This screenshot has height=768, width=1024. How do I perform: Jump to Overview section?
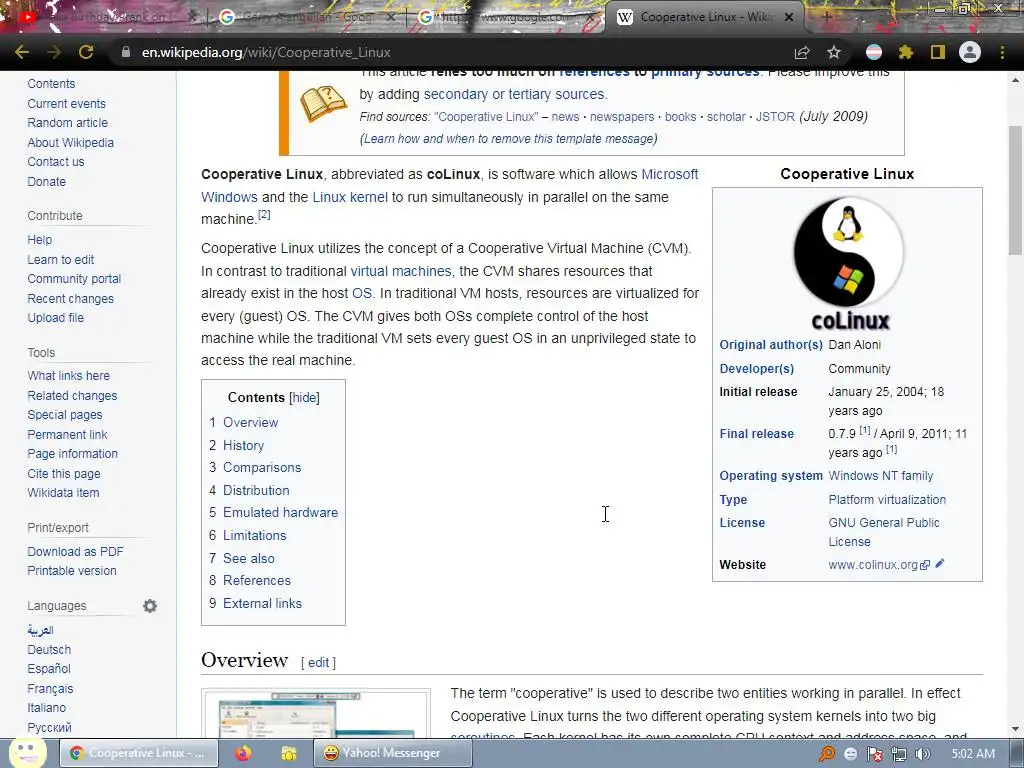(250, 423)
